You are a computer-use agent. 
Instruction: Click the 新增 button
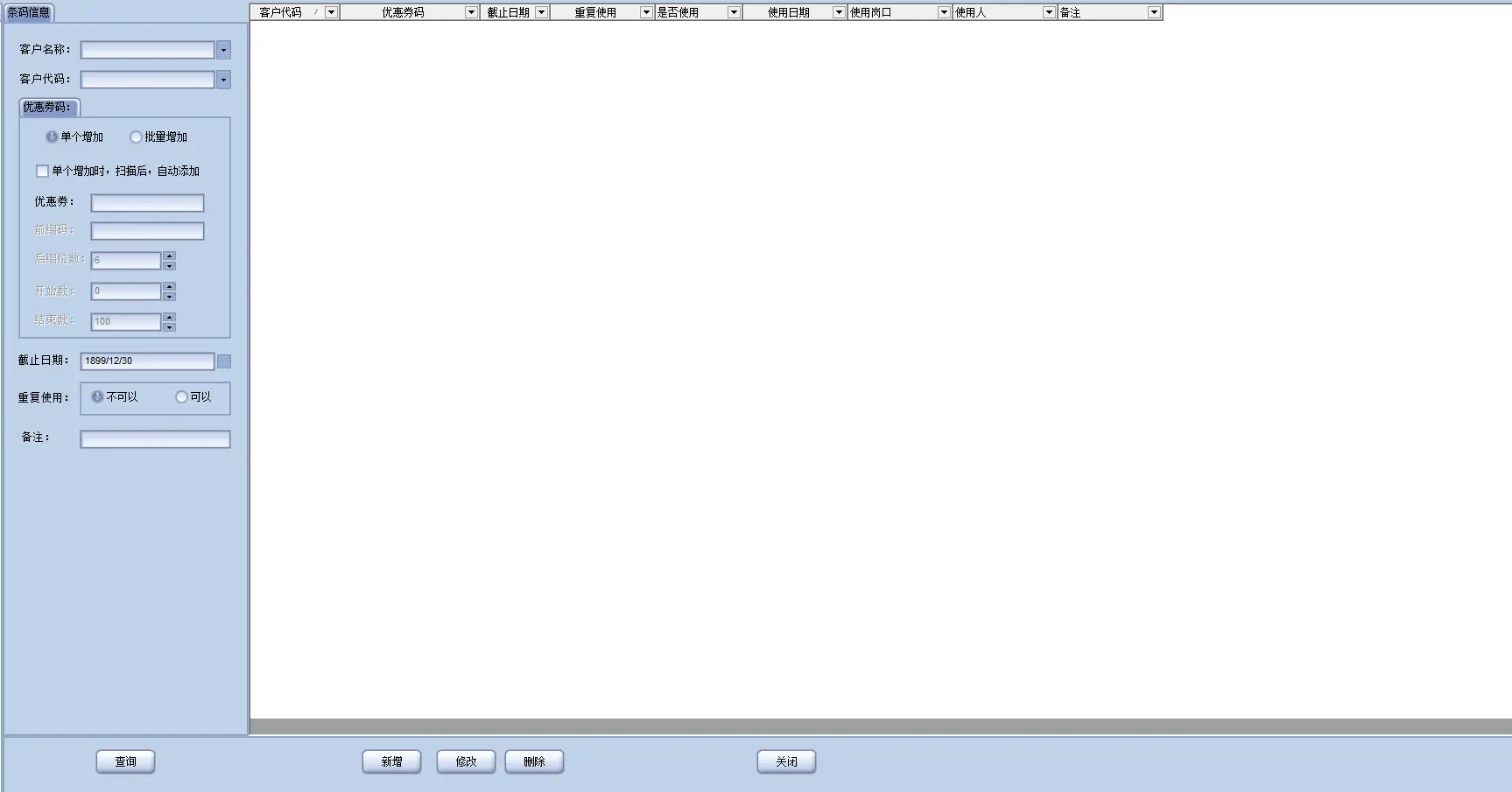tap(391, 762)
